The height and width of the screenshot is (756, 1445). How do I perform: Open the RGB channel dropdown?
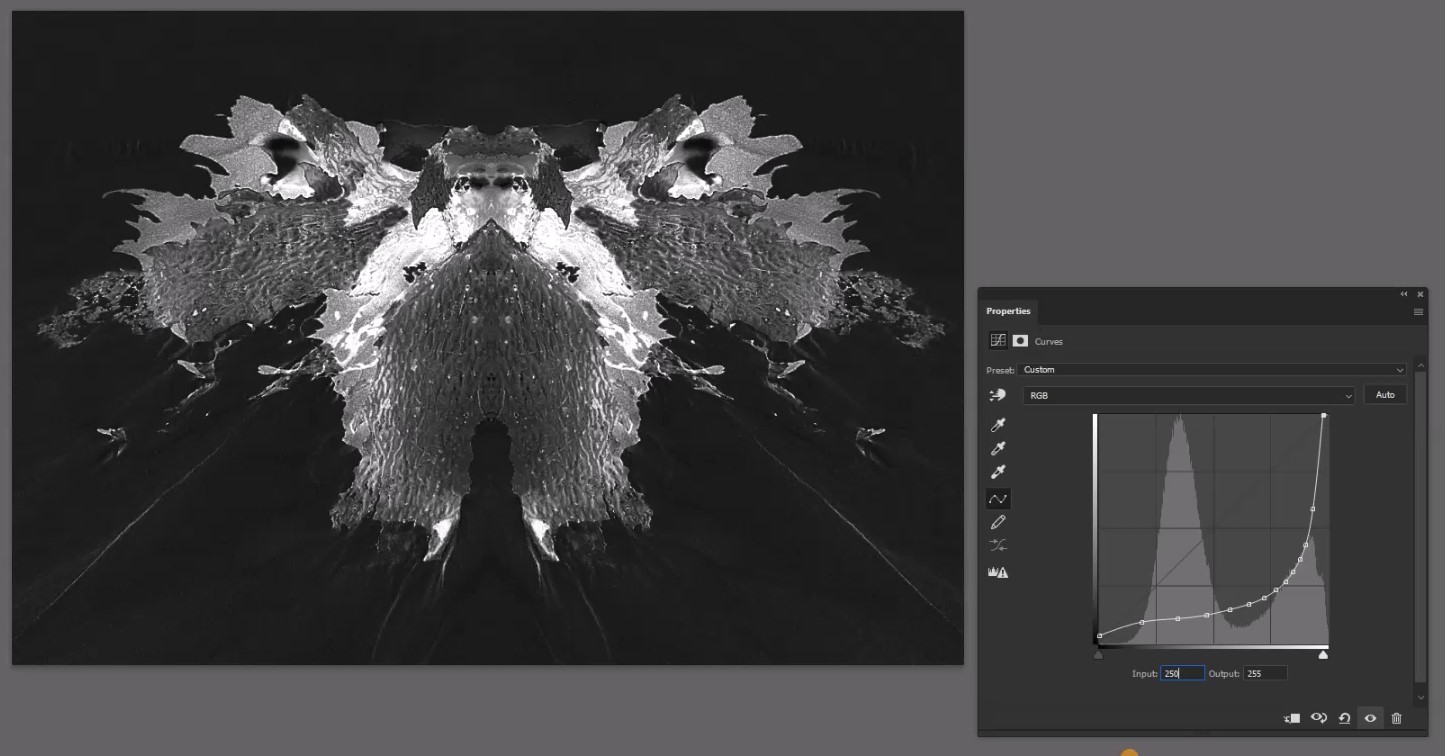coord(1190,395)
